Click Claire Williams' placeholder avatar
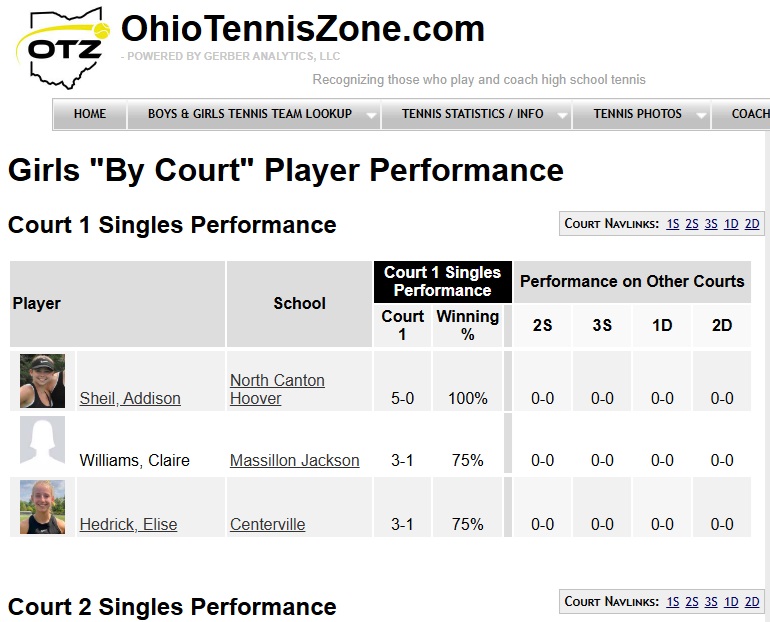The width and height of the screenshot is (770, 622). 42,442
